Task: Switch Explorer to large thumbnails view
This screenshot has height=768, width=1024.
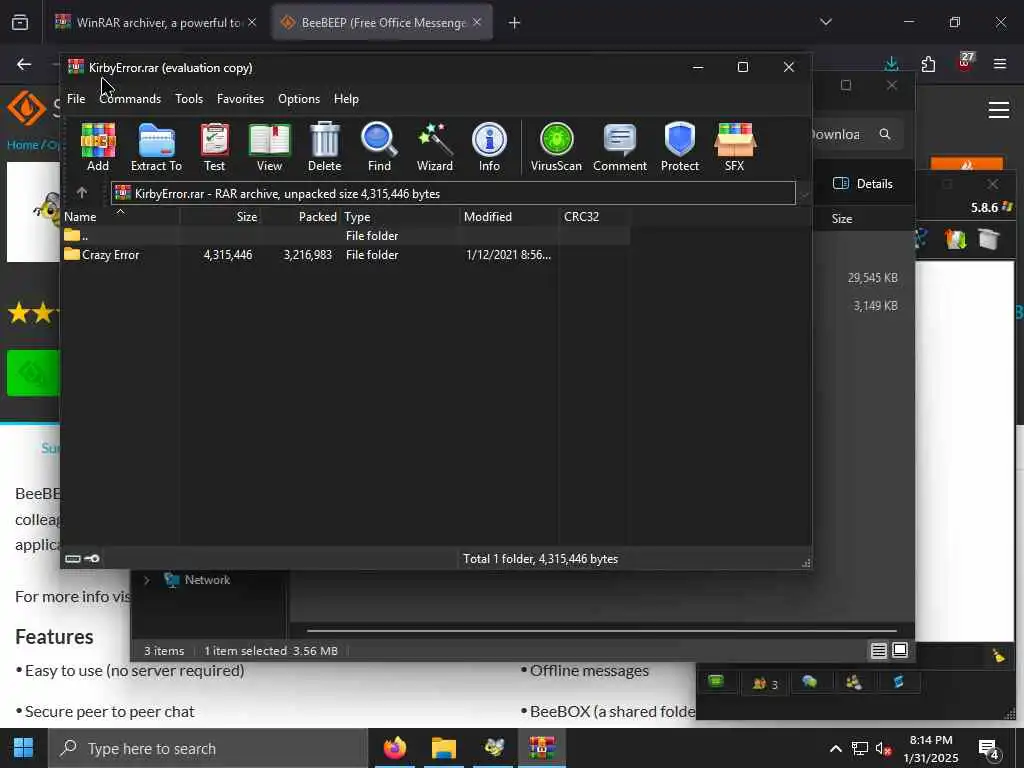Action: pyautogui.click(x=900, y=650)
